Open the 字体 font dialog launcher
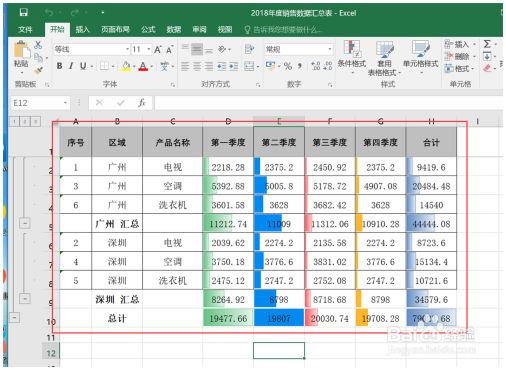506x370 pixels. click(173, 85)
